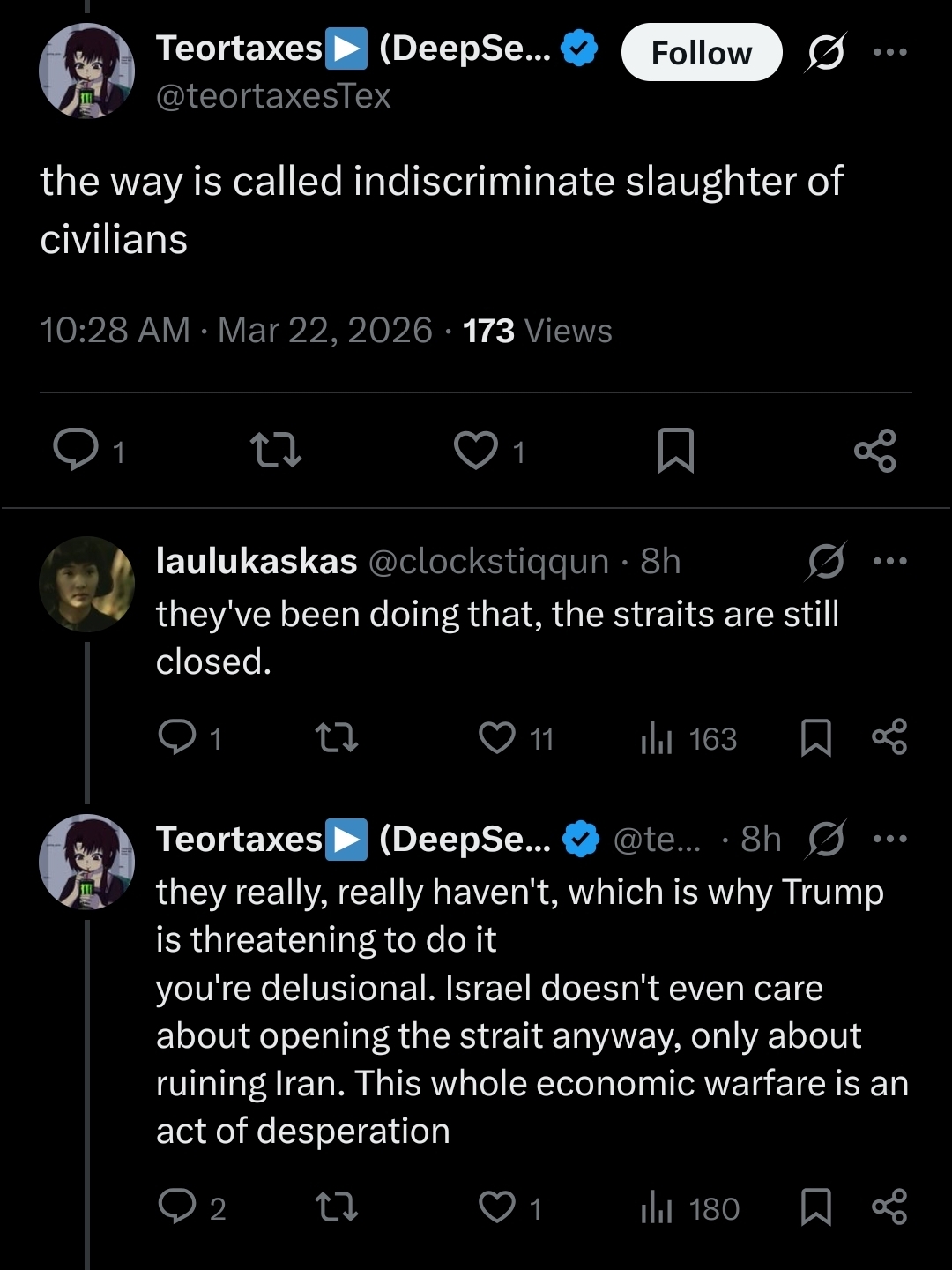Screen dimensions: 952x1270
Task: Repost the laulukaskas reply
Action: point(336,737)
